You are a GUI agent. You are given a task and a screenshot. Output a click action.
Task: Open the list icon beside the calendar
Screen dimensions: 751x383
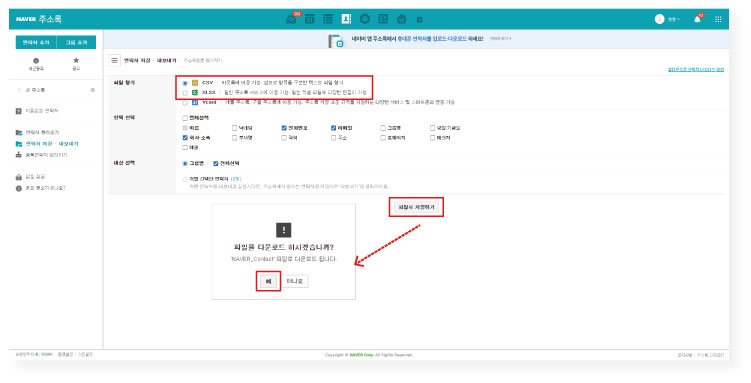[x=328, y=19]
